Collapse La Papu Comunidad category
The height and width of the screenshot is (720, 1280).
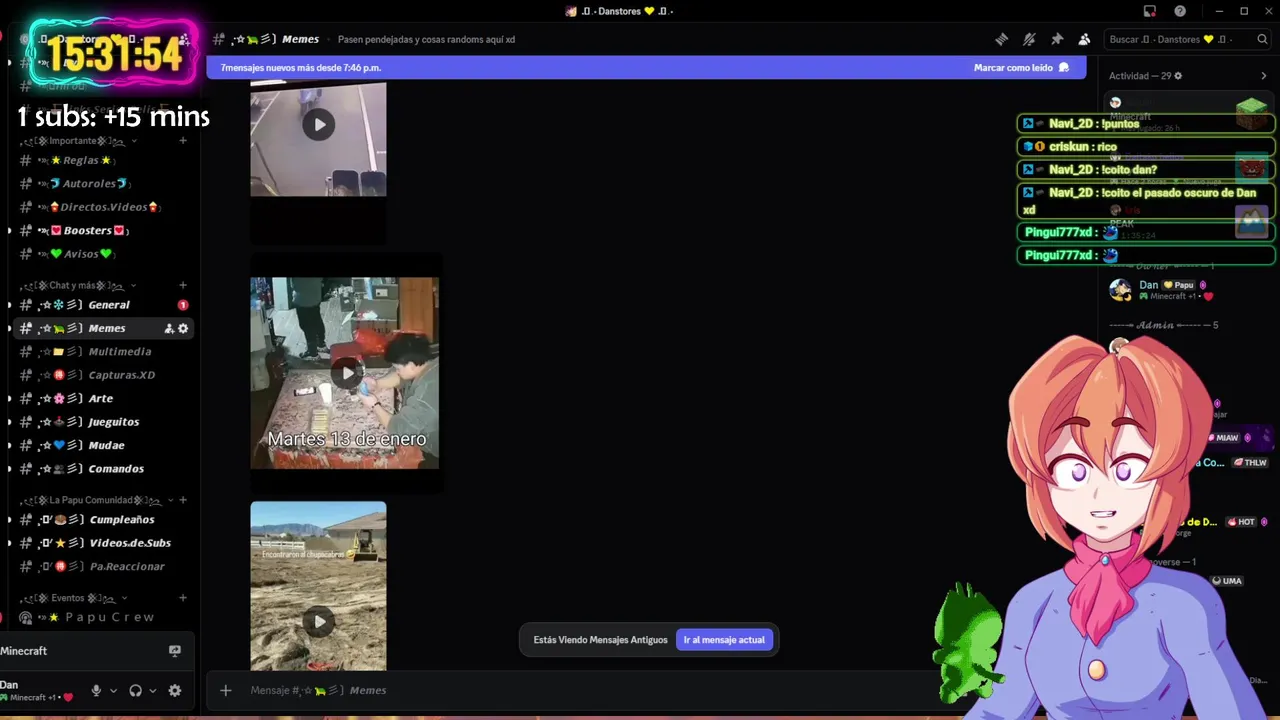tap(171, 500)
